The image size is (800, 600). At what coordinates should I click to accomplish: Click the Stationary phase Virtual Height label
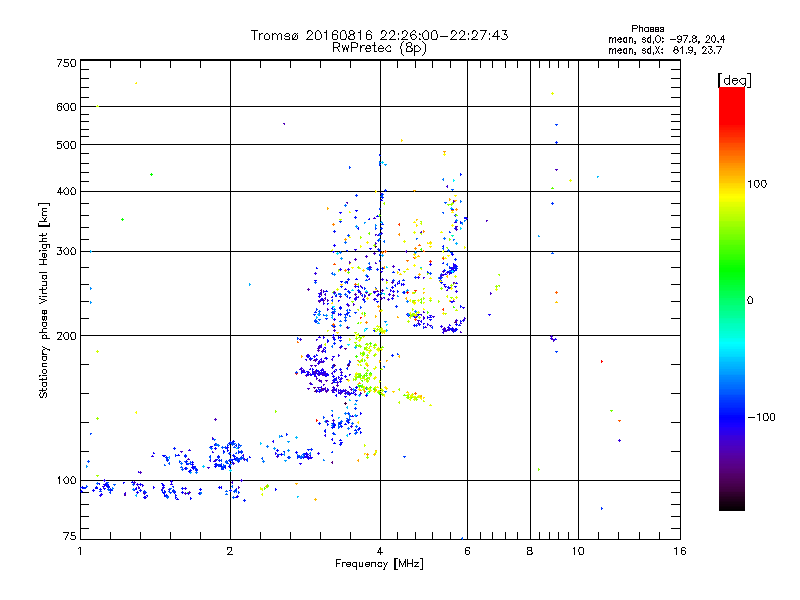click(x=44, y=300)
